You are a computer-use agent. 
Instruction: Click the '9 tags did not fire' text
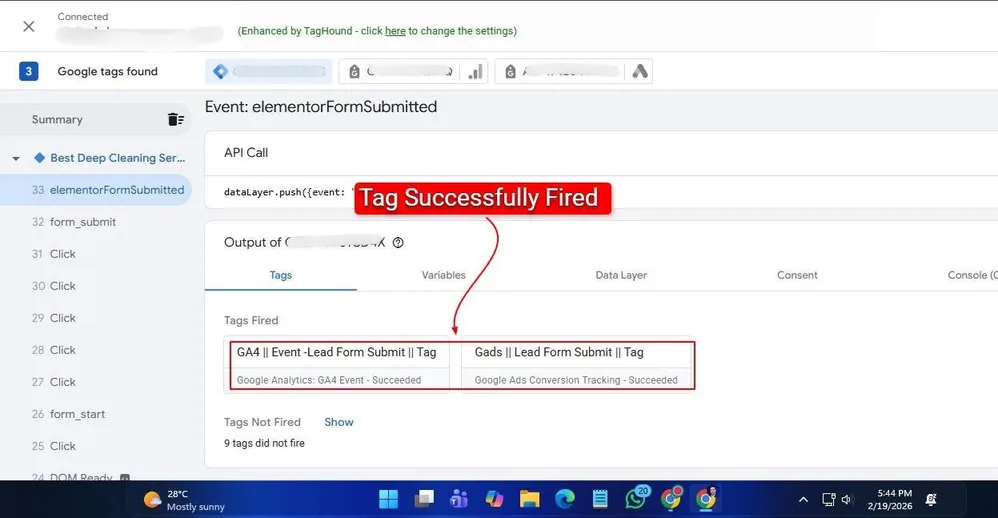pyautogui.click(x=264, y=443)
